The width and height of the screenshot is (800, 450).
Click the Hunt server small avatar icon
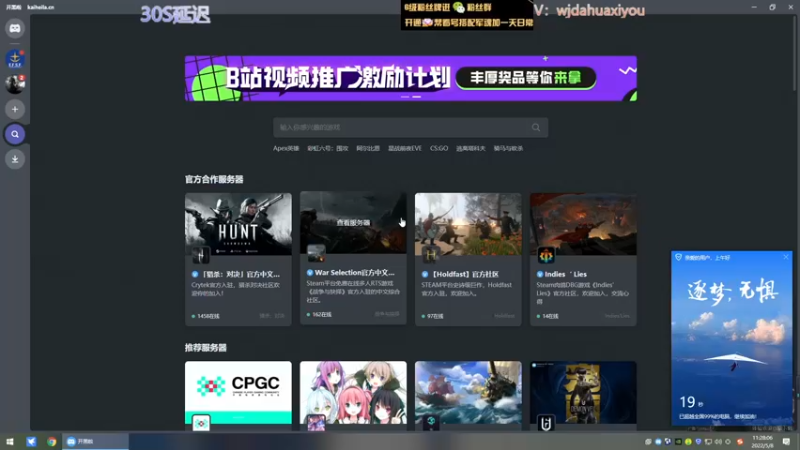coord(201,254)
